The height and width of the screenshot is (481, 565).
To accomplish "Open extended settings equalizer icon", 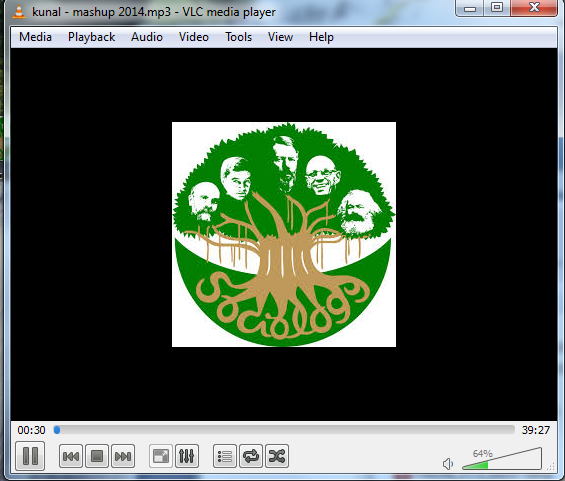I will pos(187,456).
